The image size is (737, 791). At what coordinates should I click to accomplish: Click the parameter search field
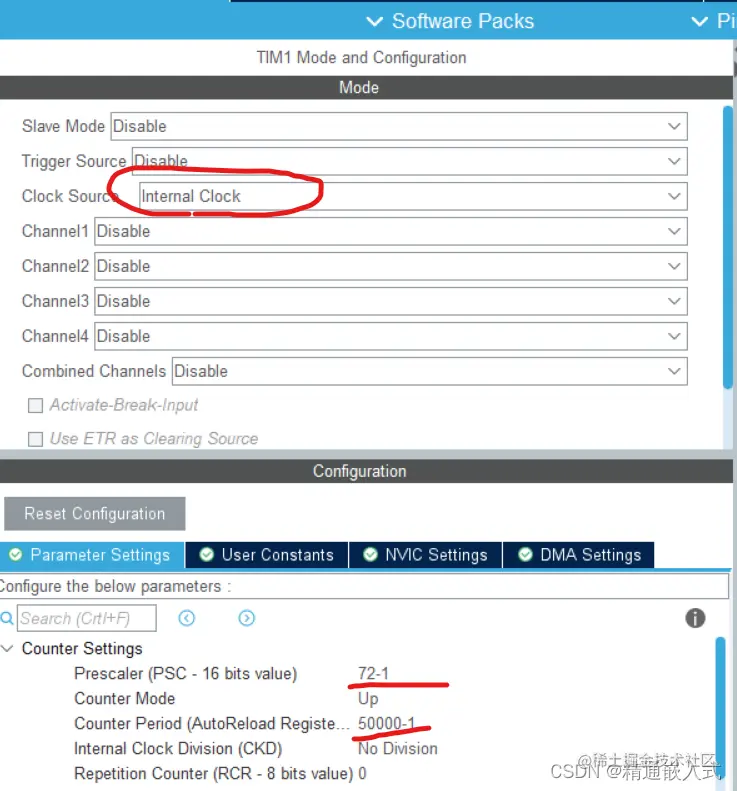[x=87, y=618]
